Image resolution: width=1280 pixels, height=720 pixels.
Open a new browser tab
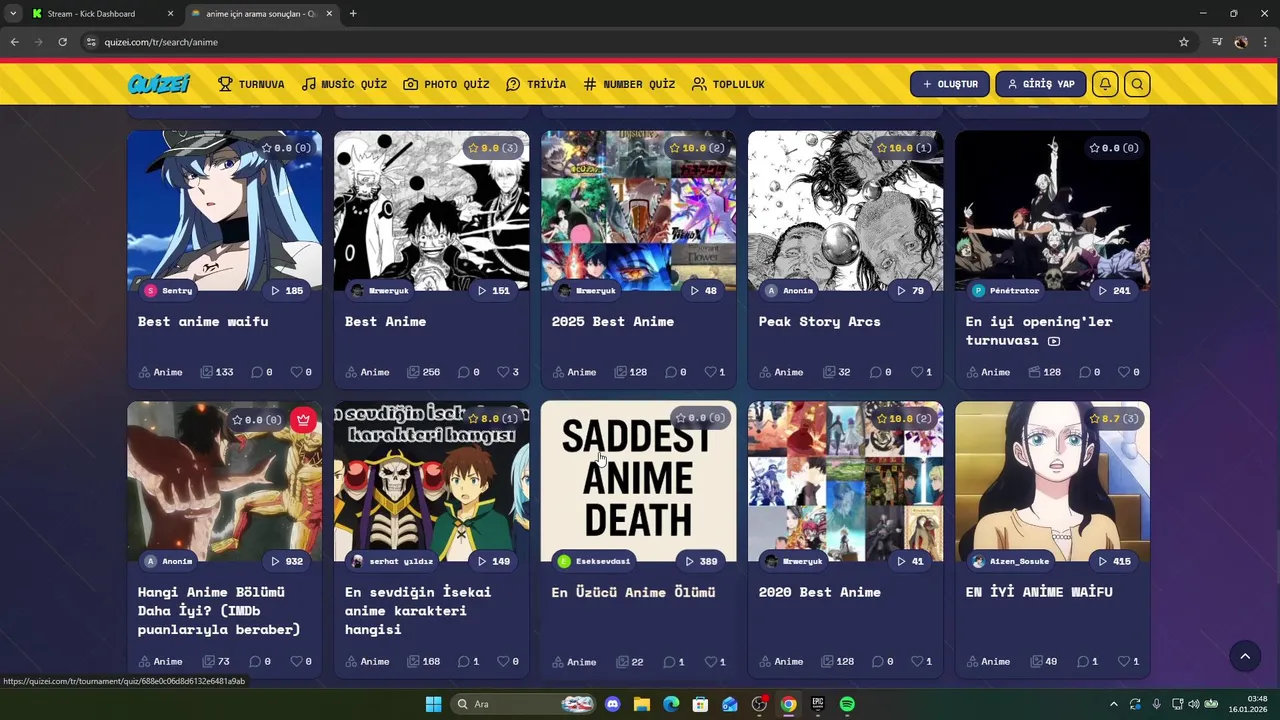[x=353, y=14]
